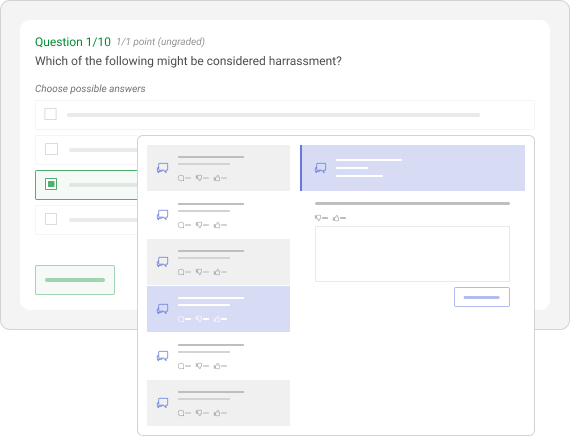Image resolution: width=570 pixels, height=436 pixels.
Task: Check the fourth answer option checkbox
Action: click(x=51, y=219)
